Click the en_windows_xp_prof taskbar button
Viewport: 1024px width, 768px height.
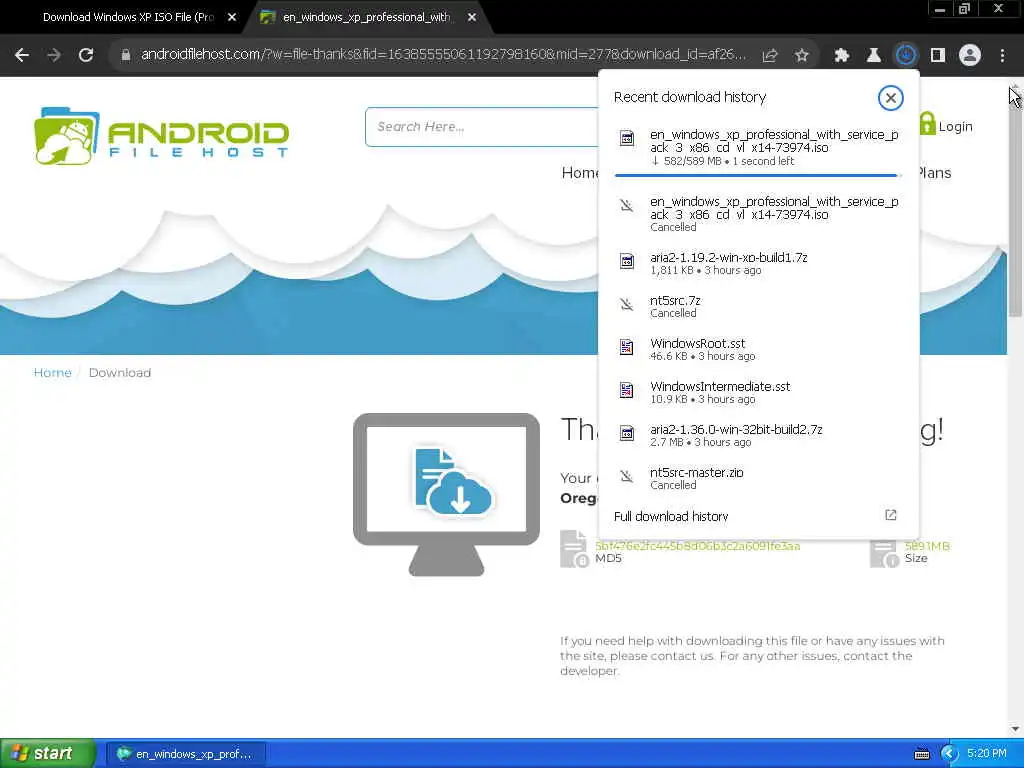(x=185, y=754)
